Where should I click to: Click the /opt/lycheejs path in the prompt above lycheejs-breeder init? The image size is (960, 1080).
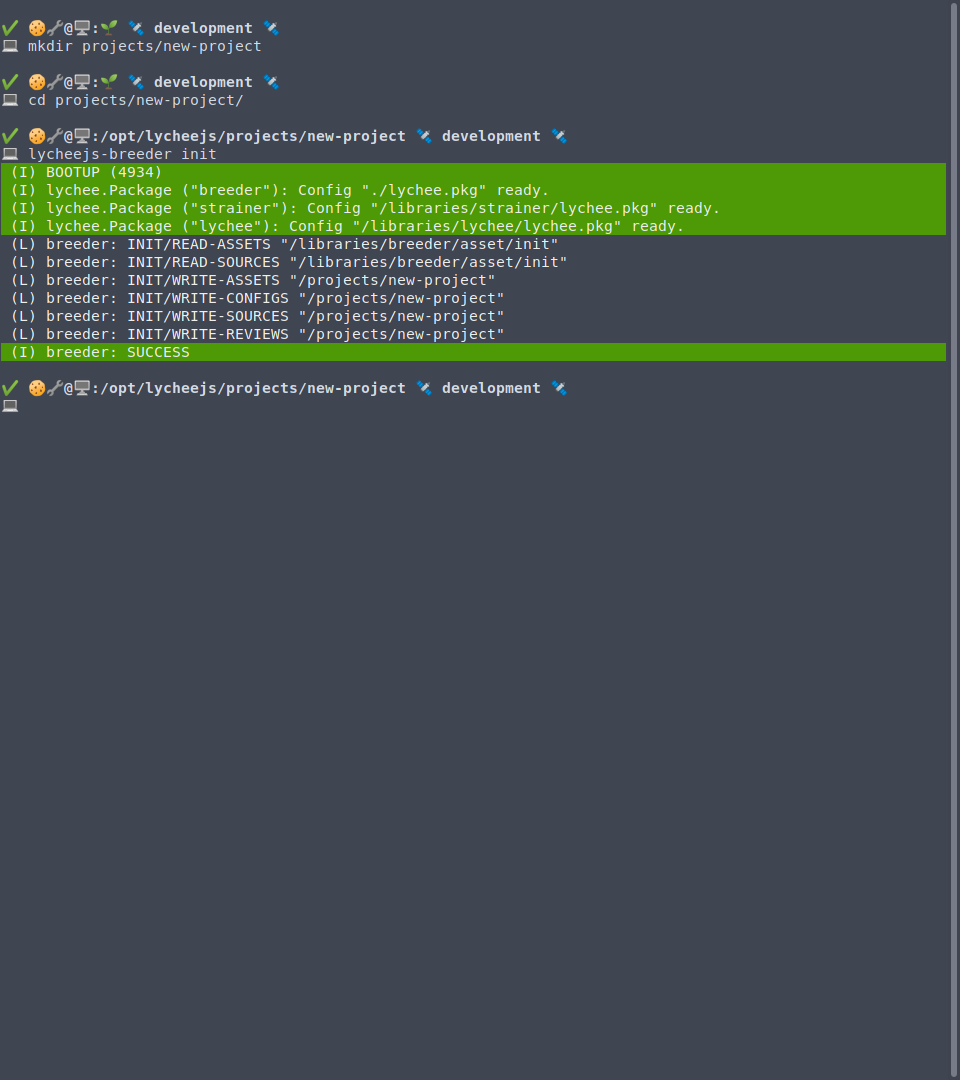pyautogui.click(x=253, y=136)
